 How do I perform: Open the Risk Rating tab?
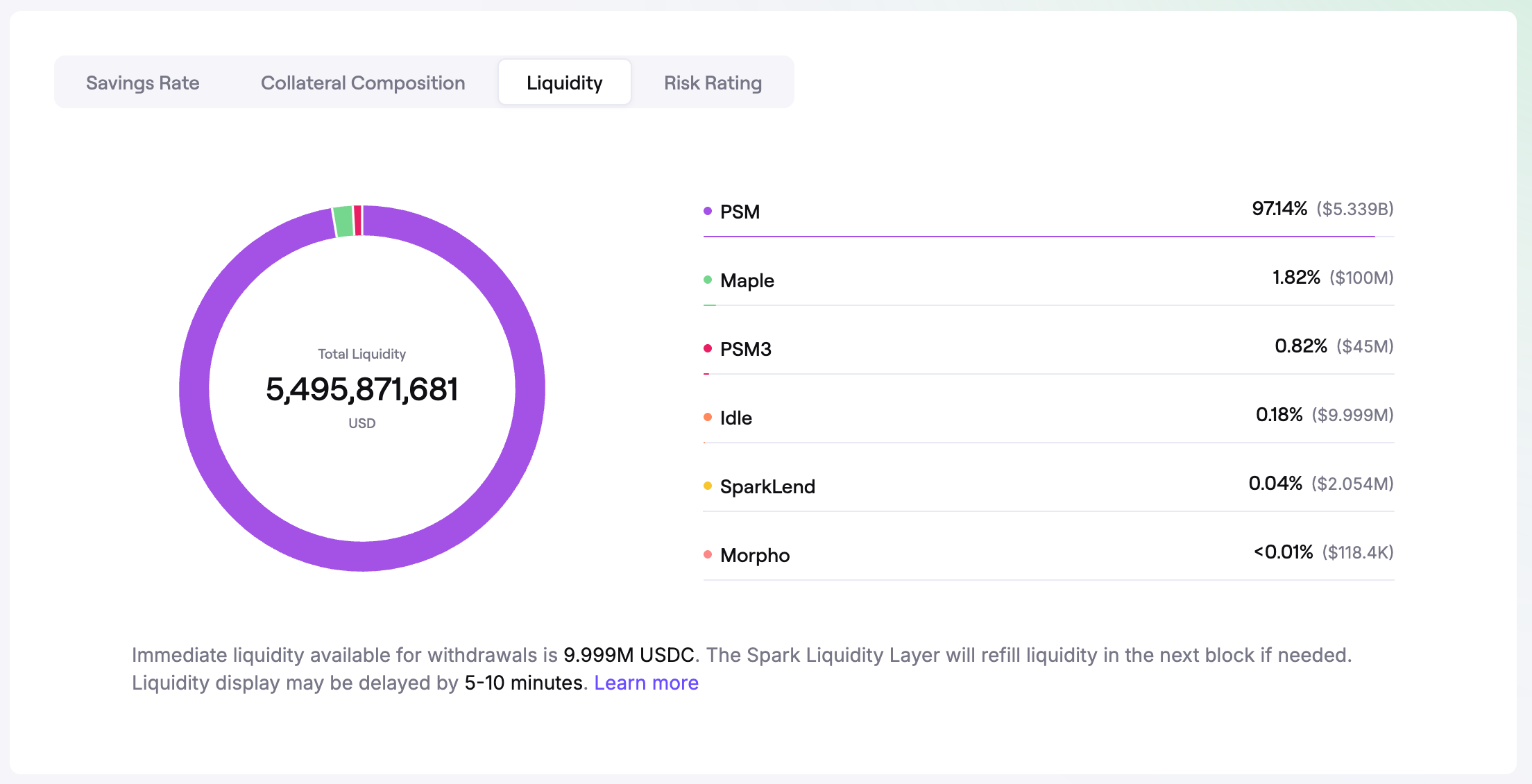pos(713,83)
